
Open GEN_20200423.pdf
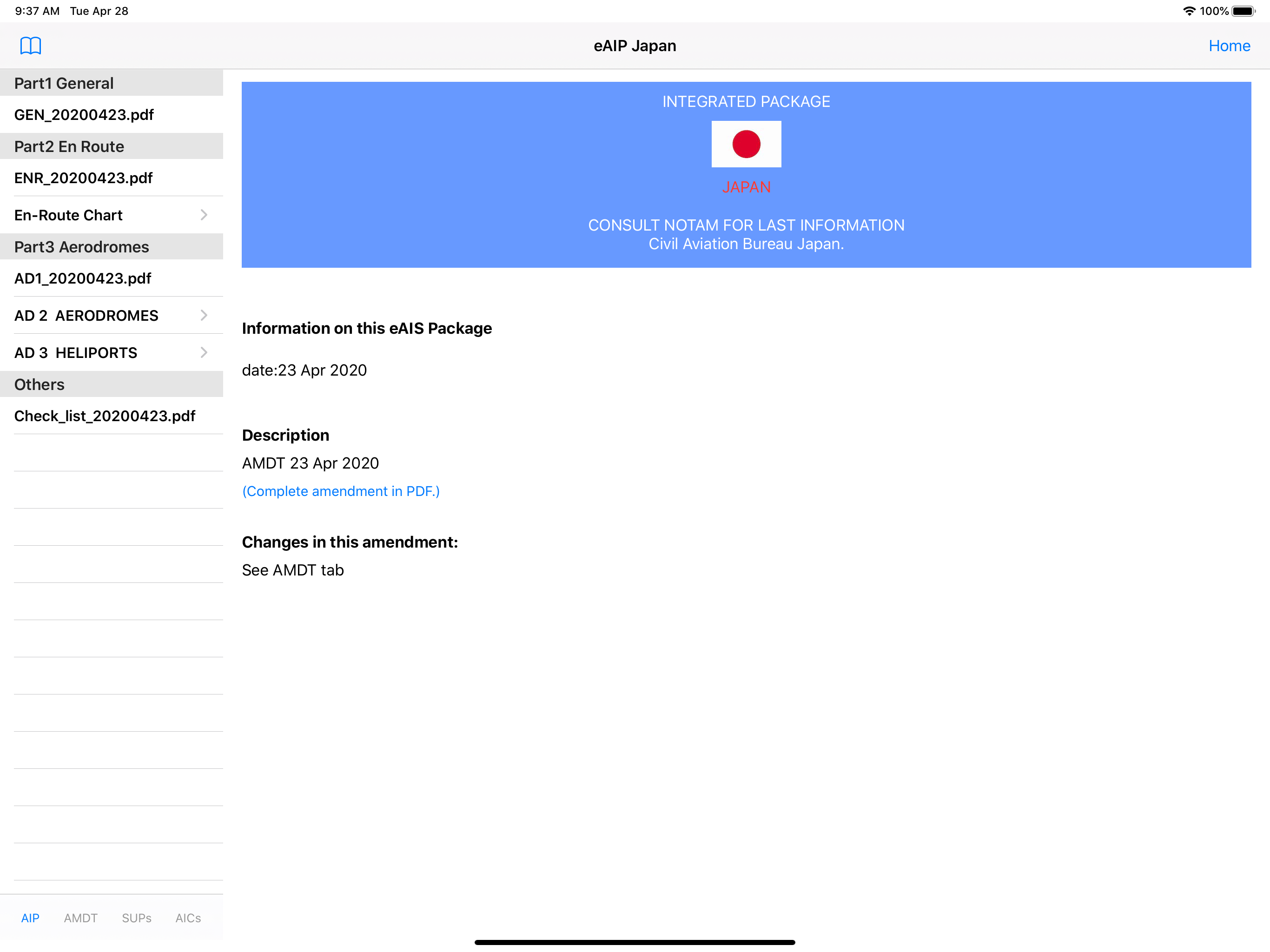[x=112, y=115]
